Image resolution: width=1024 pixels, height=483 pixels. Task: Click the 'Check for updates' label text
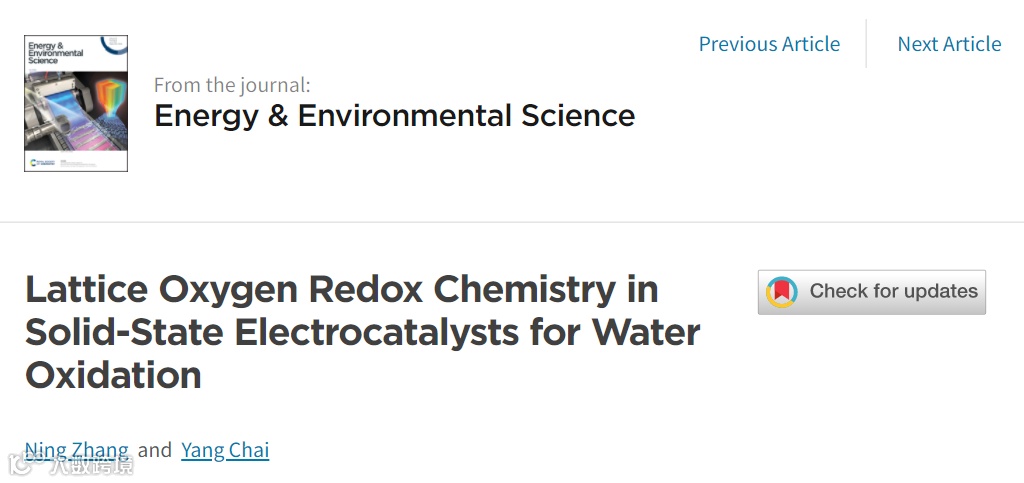point(893,292)
